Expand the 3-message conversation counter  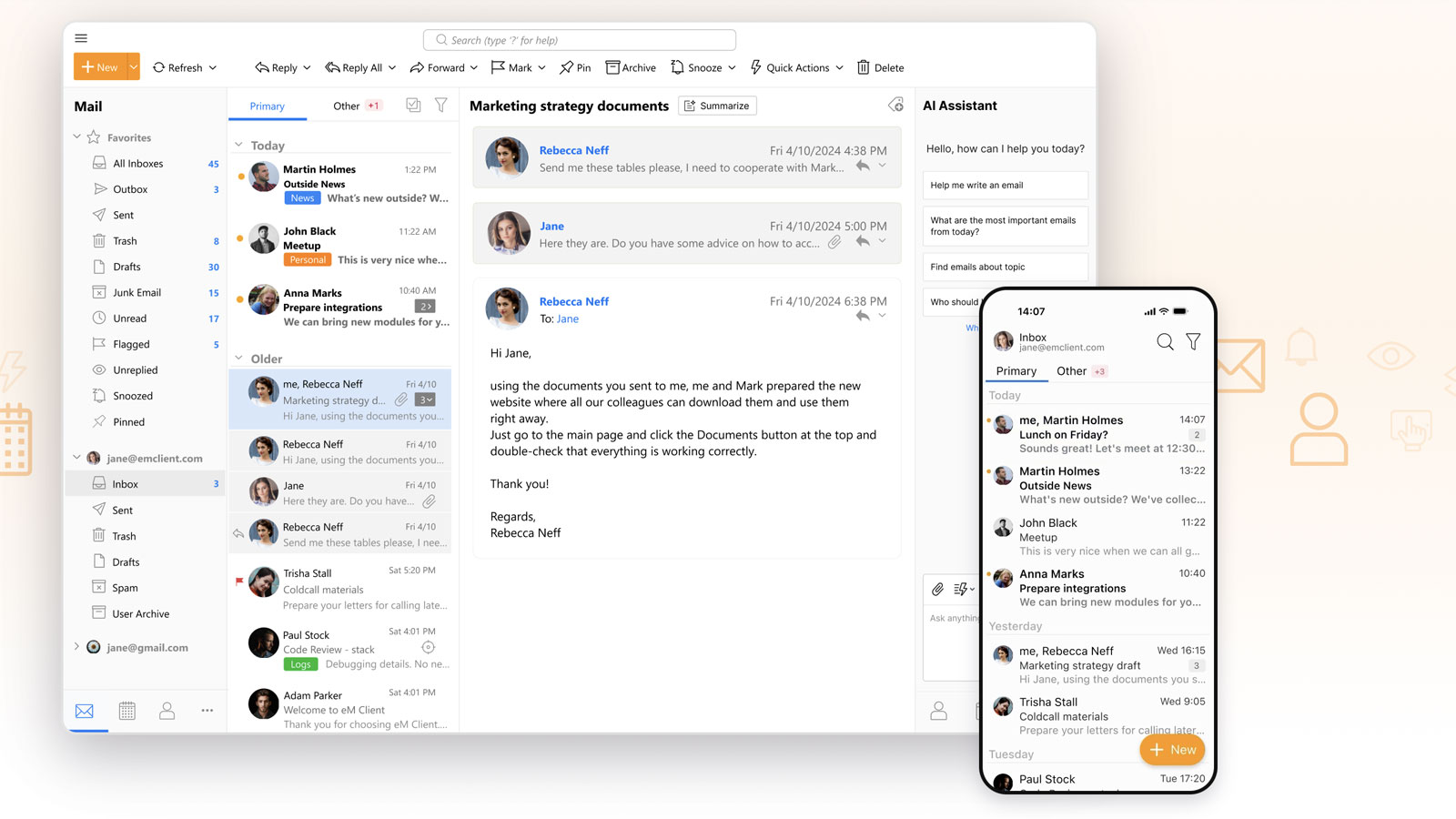(425, 399)
